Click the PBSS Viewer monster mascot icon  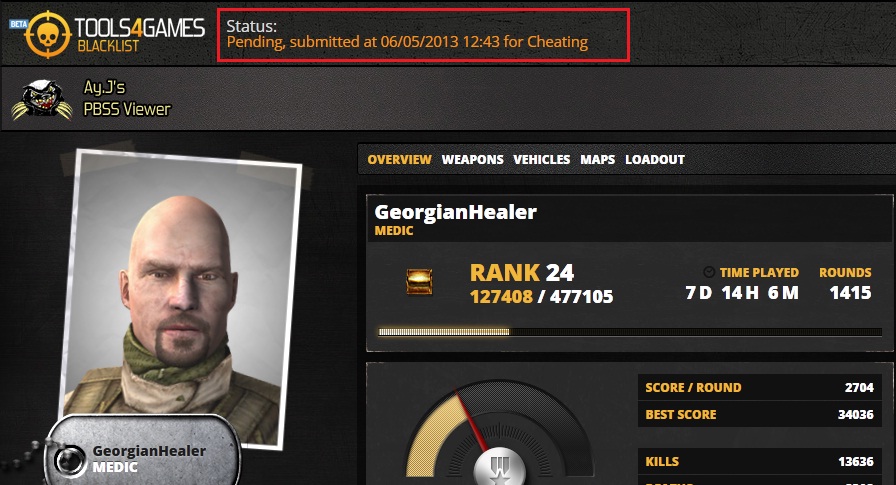42,99
